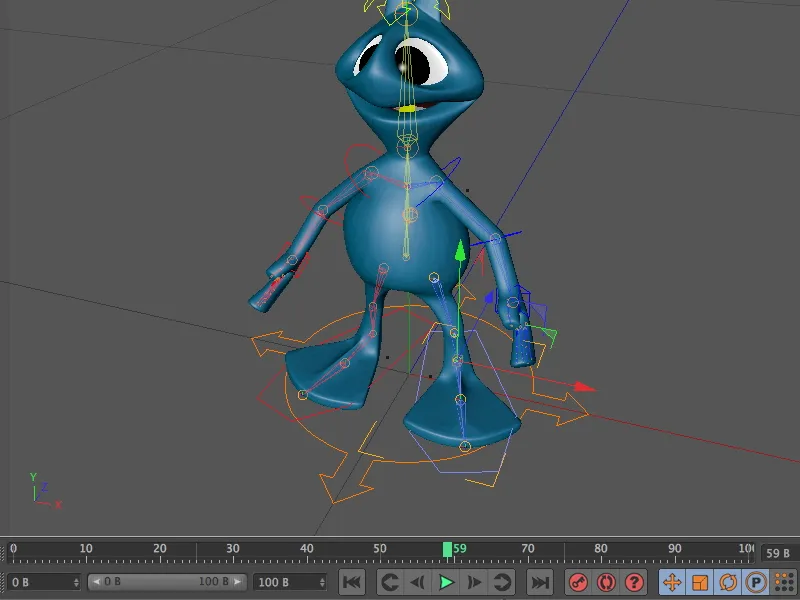Viewport: 800px width, 600px height.
Task: Click the start time stepper arrows
Action: [76, 580]
